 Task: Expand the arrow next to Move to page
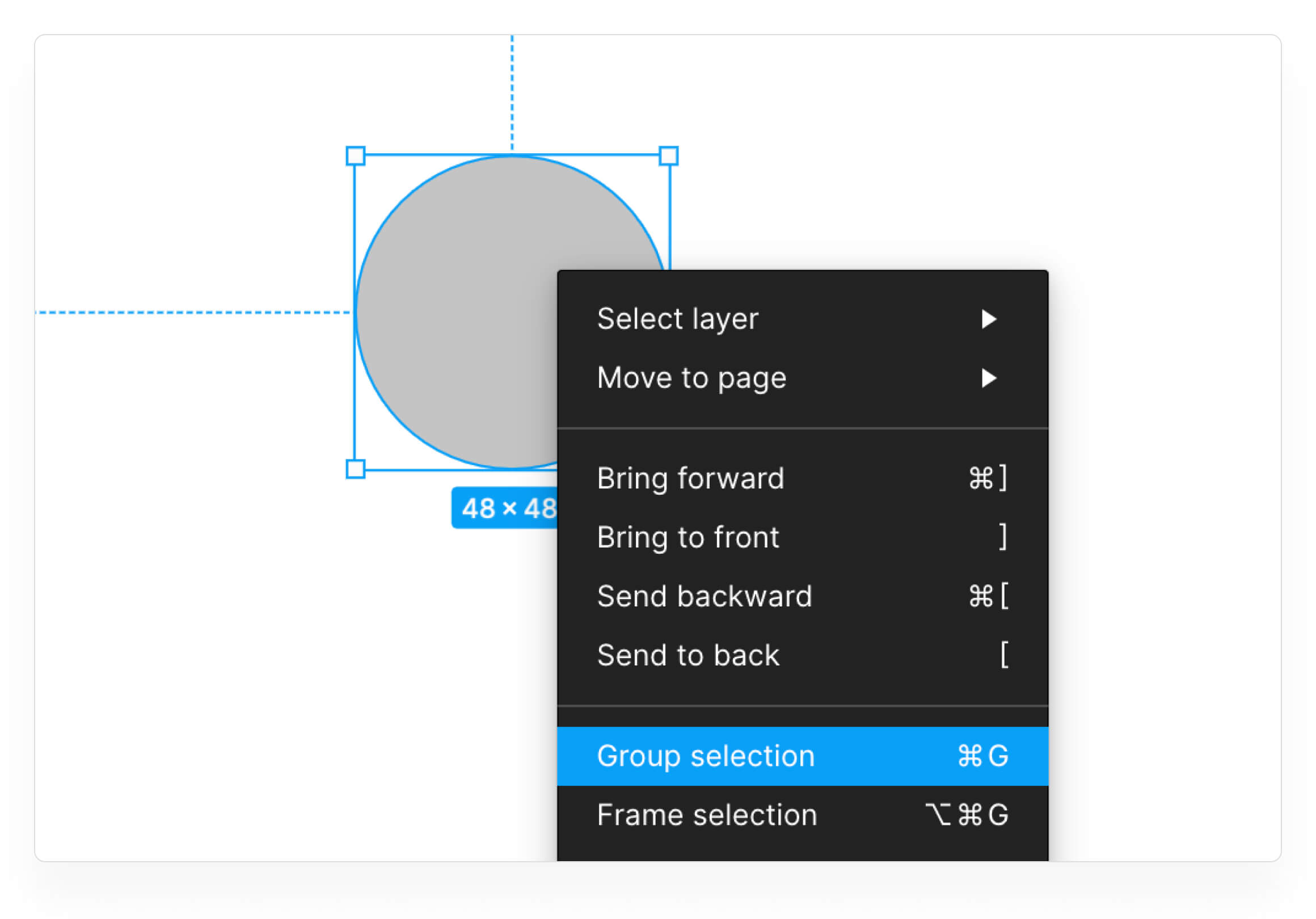coord(989,378)
